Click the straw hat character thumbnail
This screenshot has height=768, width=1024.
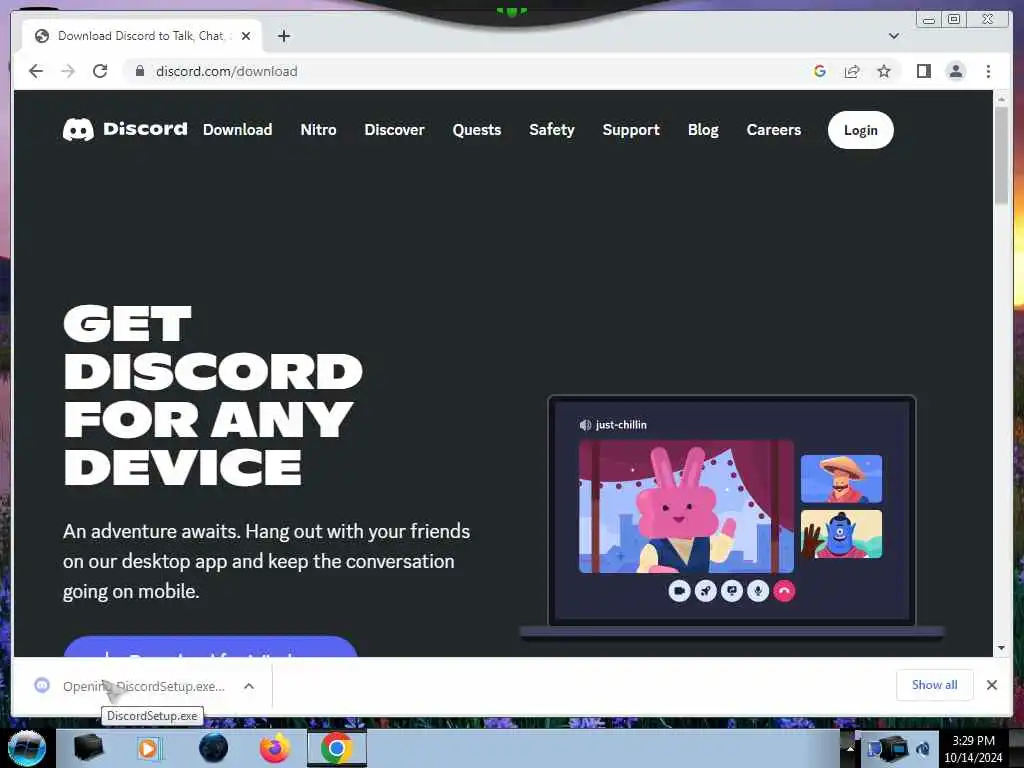pyautogui.click(x=841, y=479)
